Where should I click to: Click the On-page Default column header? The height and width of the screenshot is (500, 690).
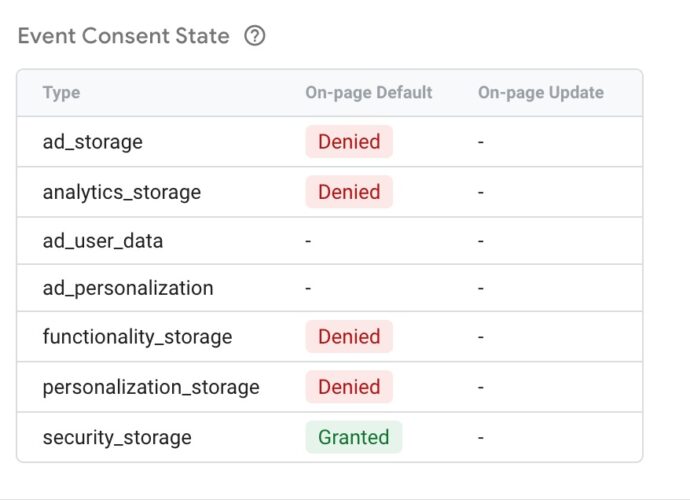tap(369, 93)
